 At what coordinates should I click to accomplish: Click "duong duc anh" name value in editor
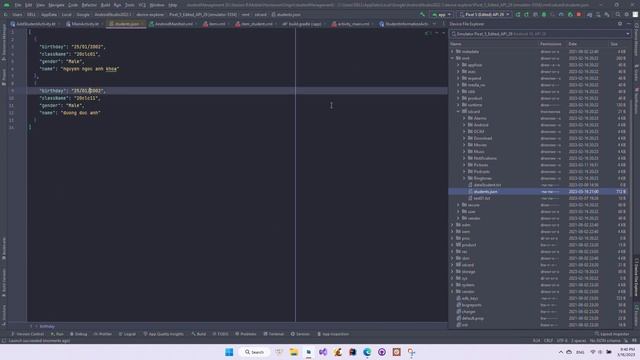point(81,113)
